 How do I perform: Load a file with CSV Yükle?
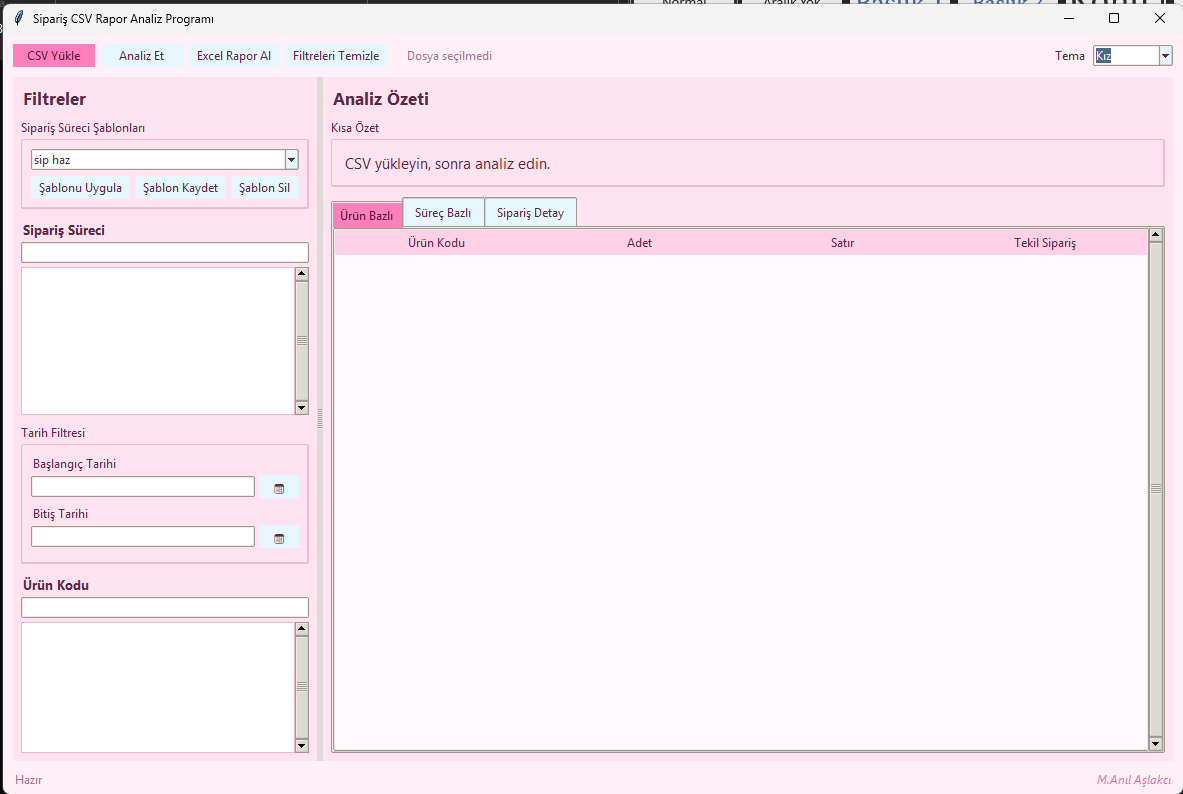[54, 56]
